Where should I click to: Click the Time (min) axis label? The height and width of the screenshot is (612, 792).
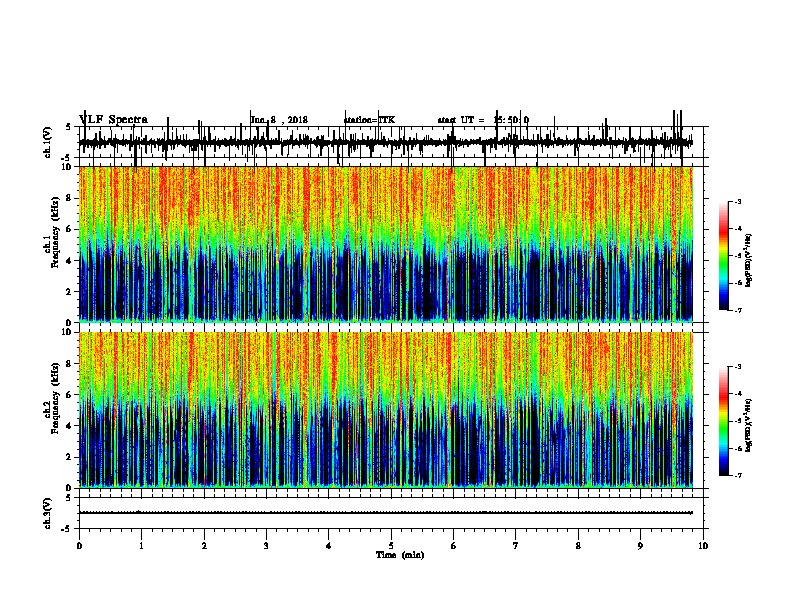[400, 555]
